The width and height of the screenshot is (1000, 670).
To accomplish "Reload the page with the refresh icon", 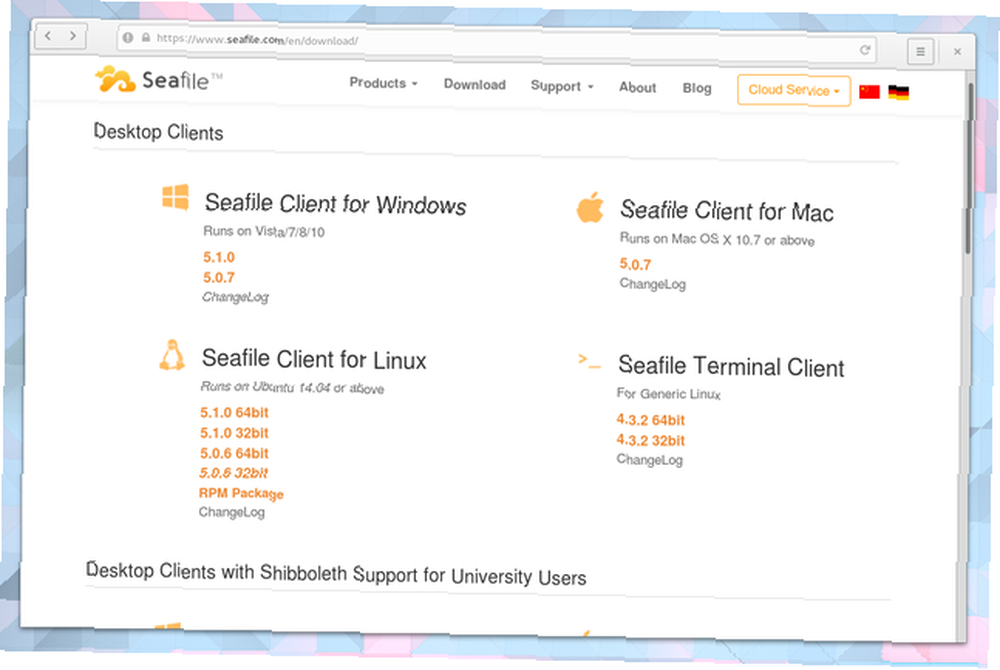I will [x=865, y=50].
